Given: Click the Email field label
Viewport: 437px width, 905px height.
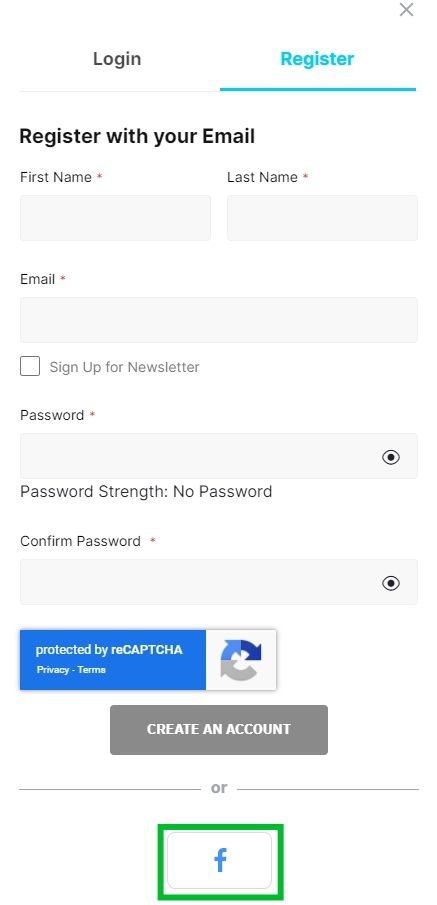Looking at the screenshot, I should click(x=38, y=279).
